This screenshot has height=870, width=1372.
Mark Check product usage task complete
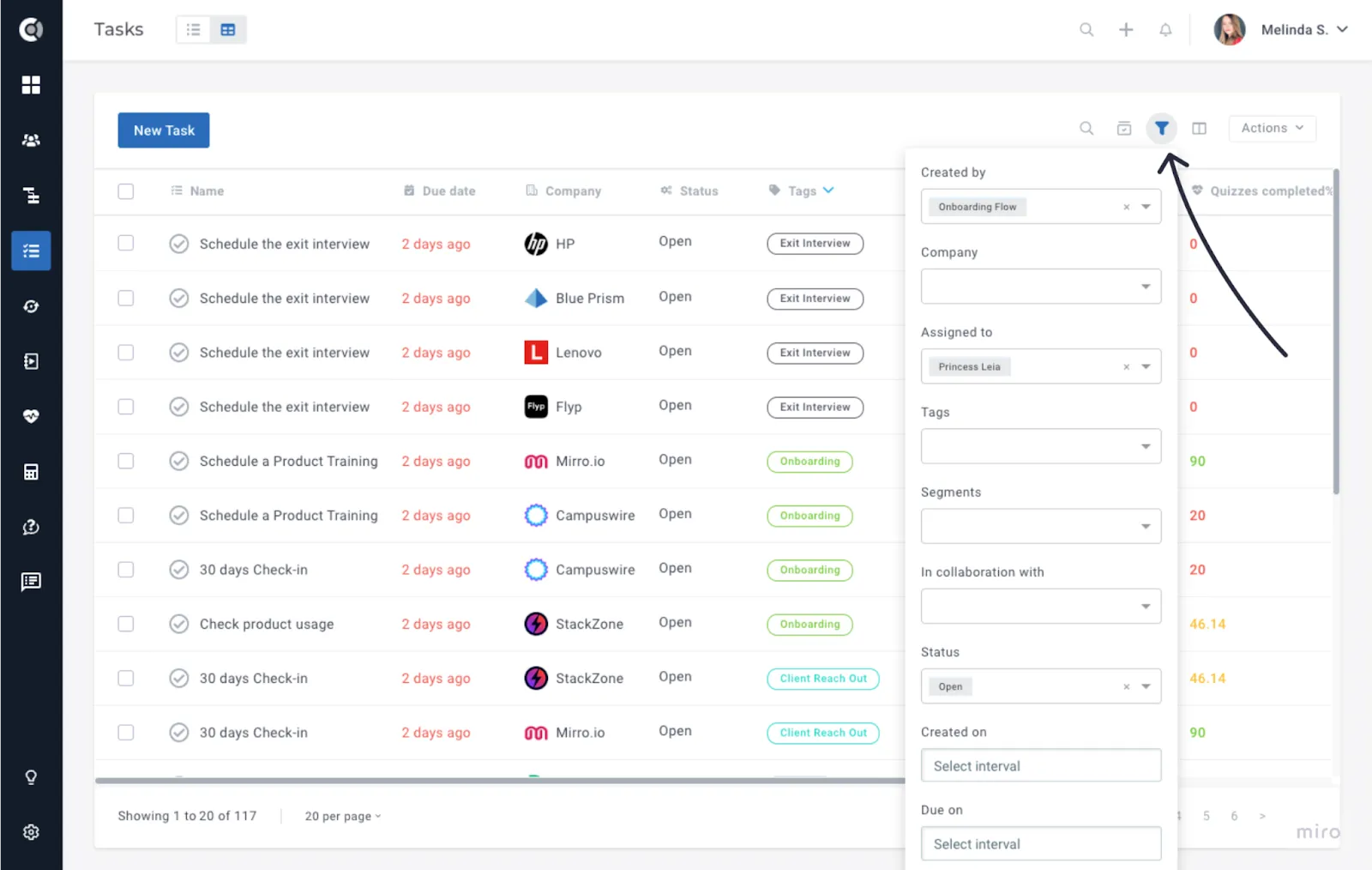(x=178, y=624)
